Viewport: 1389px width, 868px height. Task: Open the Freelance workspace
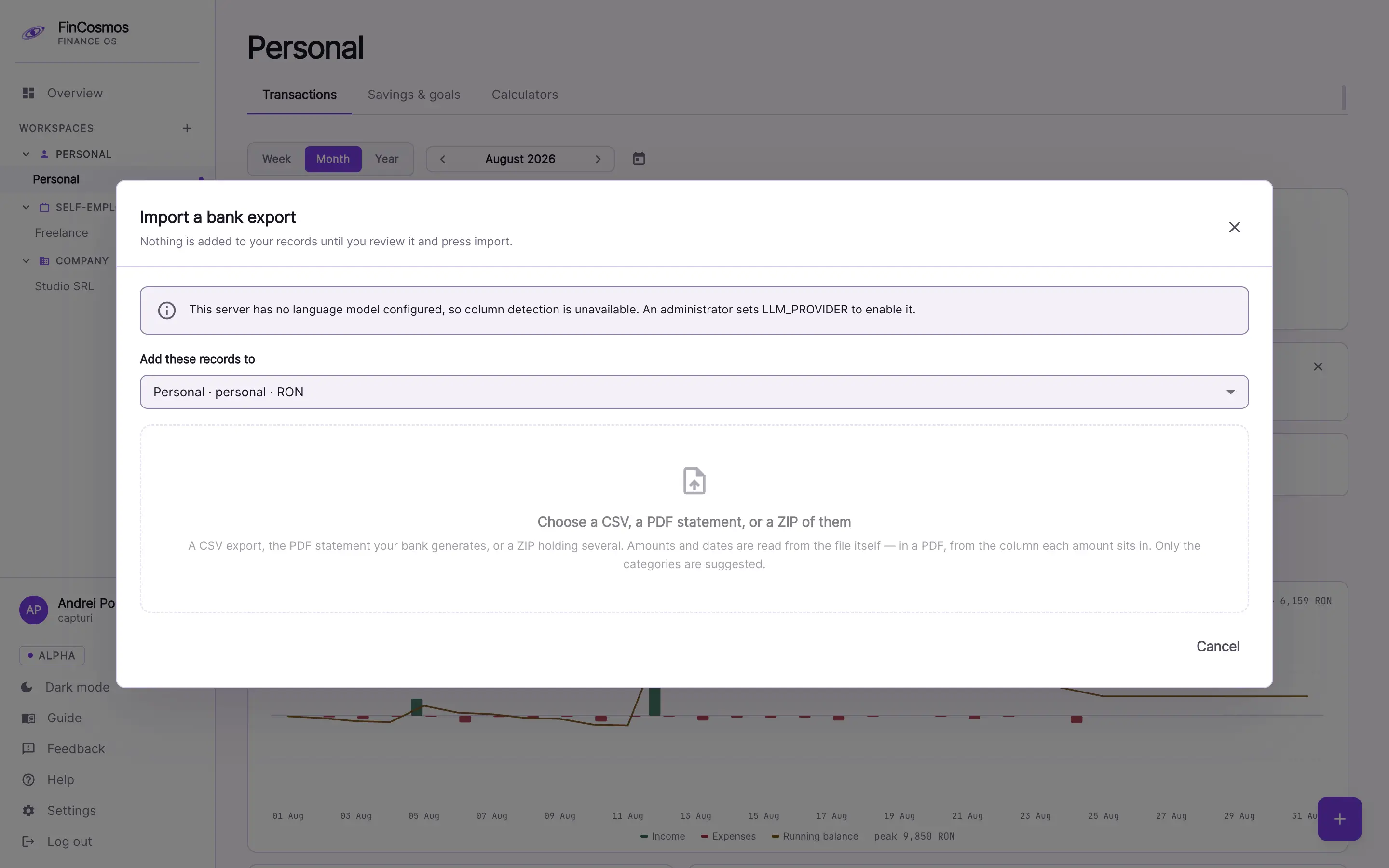pyautogui.click(x=61, y=232)
